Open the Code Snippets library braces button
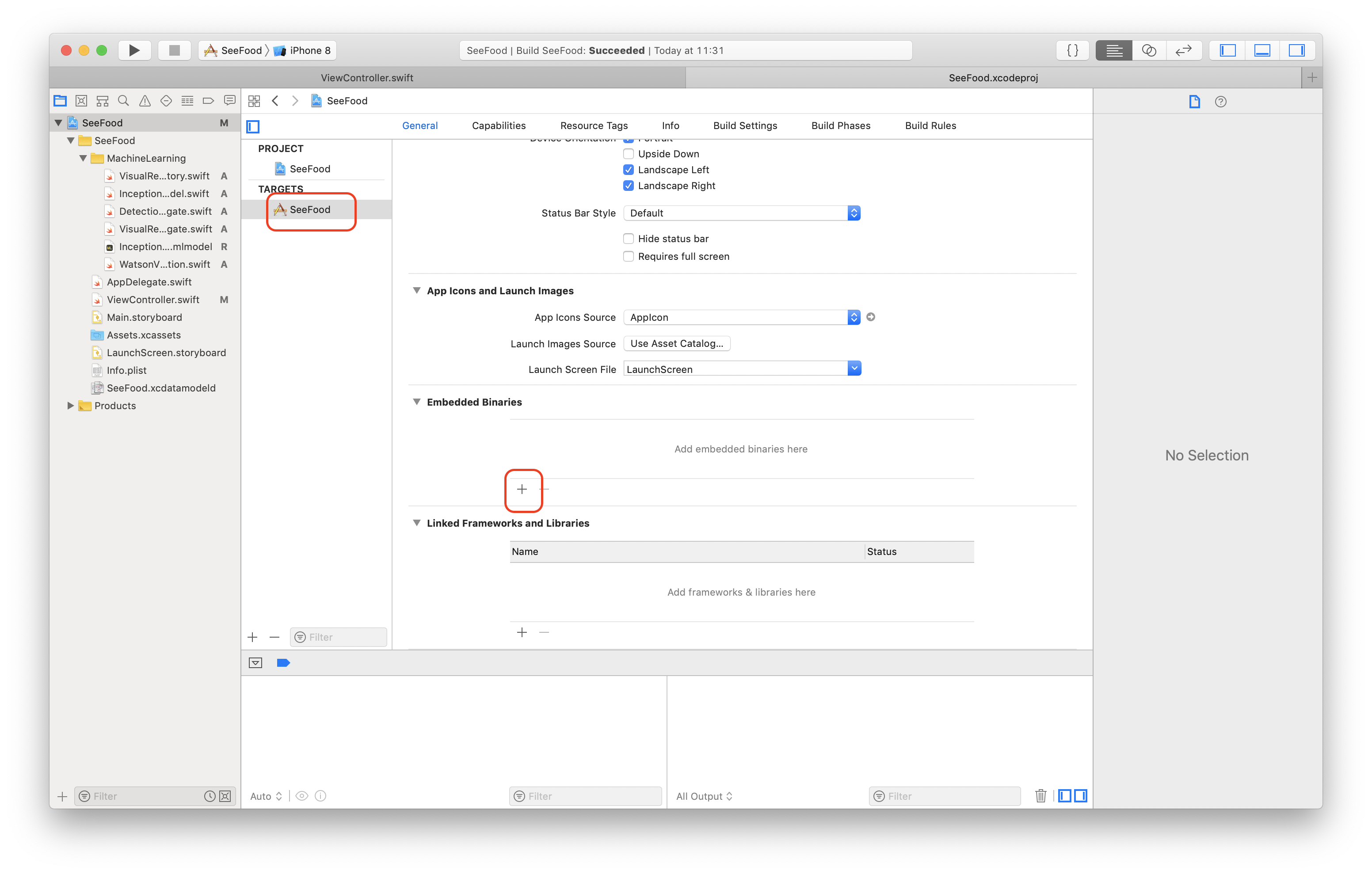The height and width of the screenshot is (874, 1372). [x=1072, y=50]
